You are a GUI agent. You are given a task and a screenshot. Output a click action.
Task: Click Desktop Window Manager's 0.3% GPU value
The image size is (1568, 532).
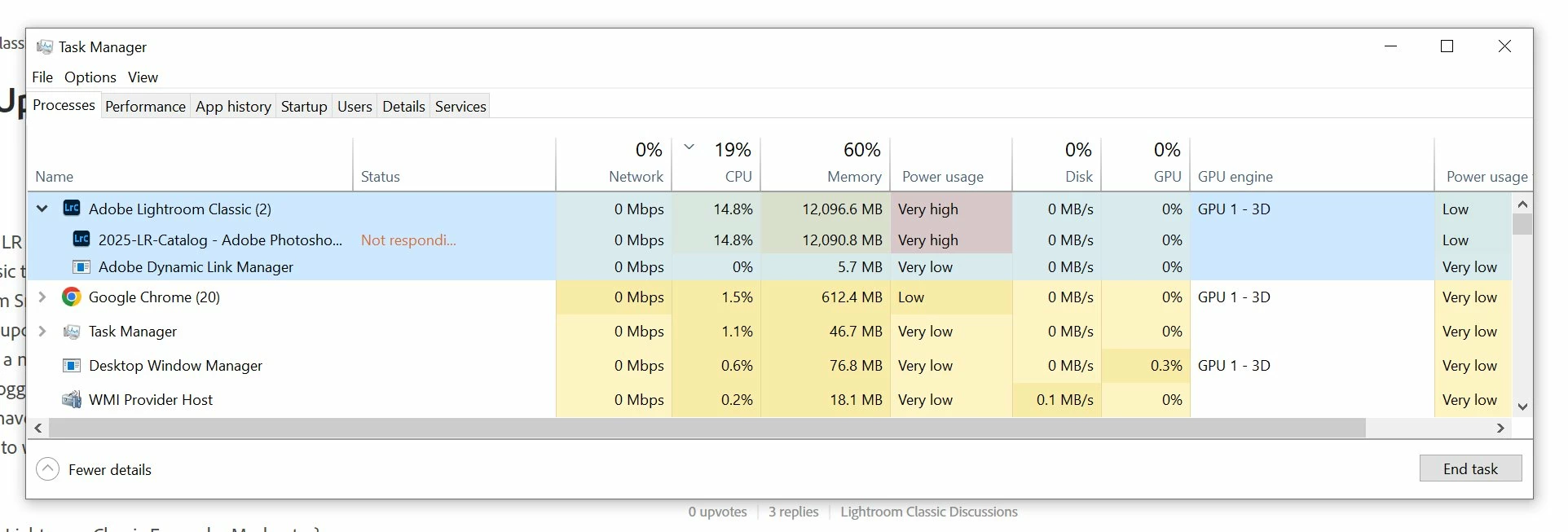(x=1166, y=366)
